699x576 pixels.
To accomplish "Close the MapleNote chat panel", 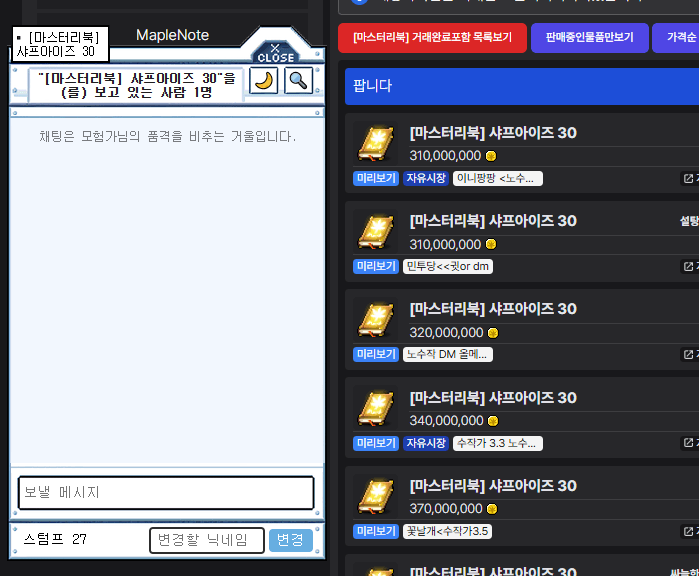I will pos(275,53).
